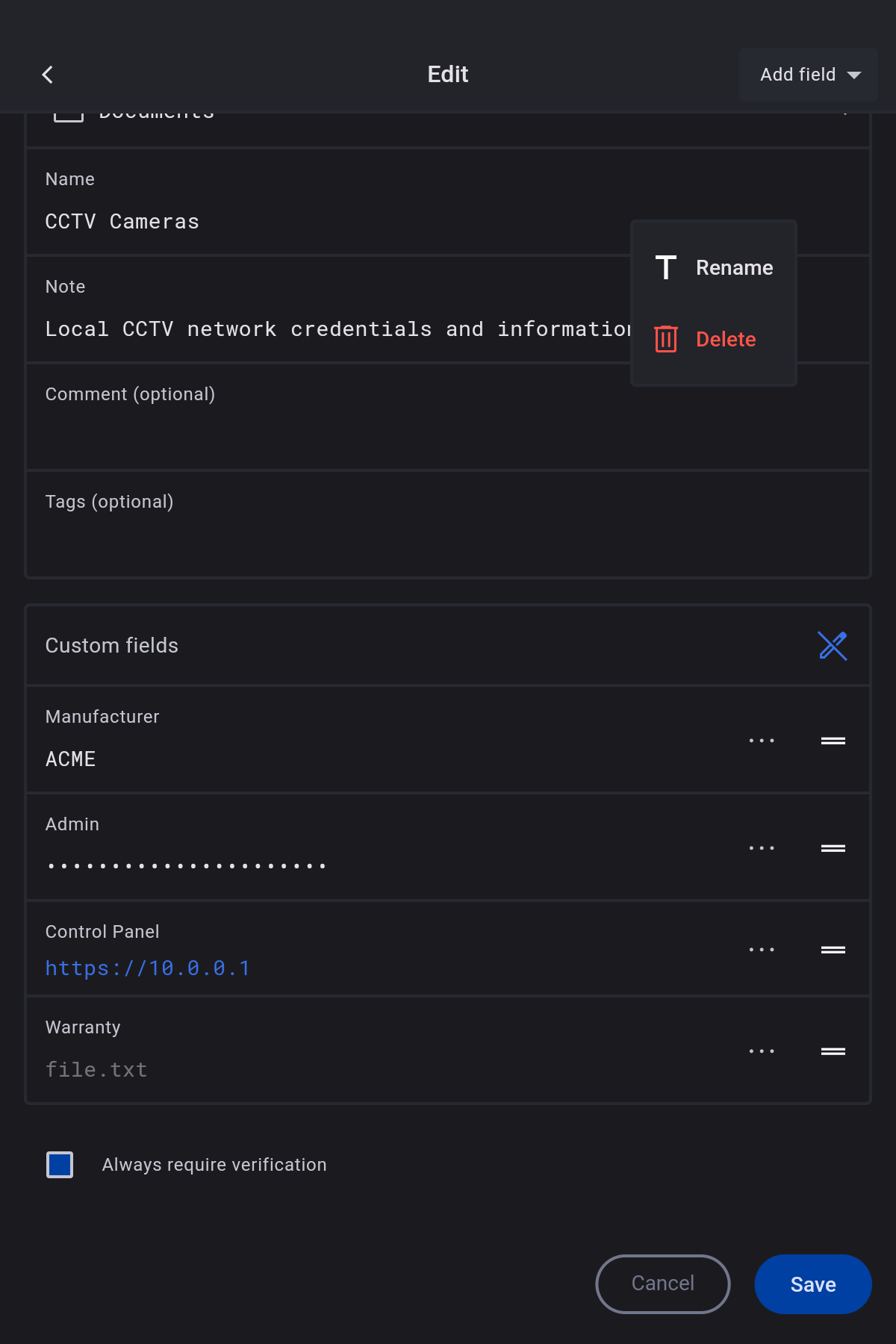The width and height of the screenshot is (896, 1344).
Task: Click the Control Panel reorder handle
Action: pos(833,950)
